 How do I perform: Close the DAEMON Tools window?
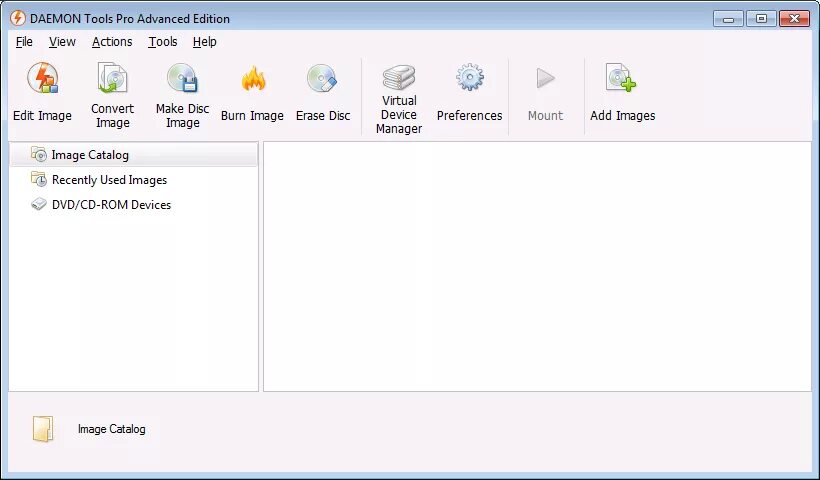click(794, 19)
